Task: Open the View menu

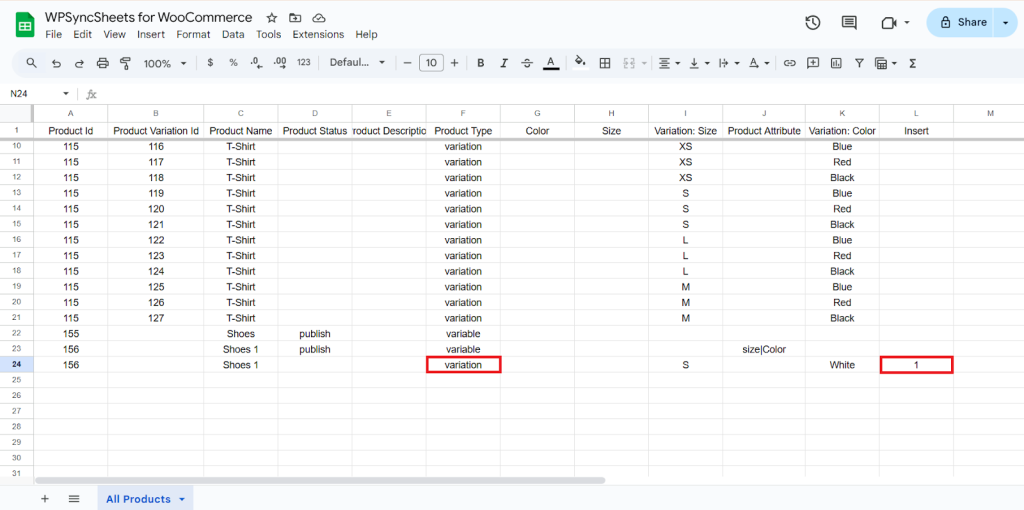Action: [x=114, y=35]
